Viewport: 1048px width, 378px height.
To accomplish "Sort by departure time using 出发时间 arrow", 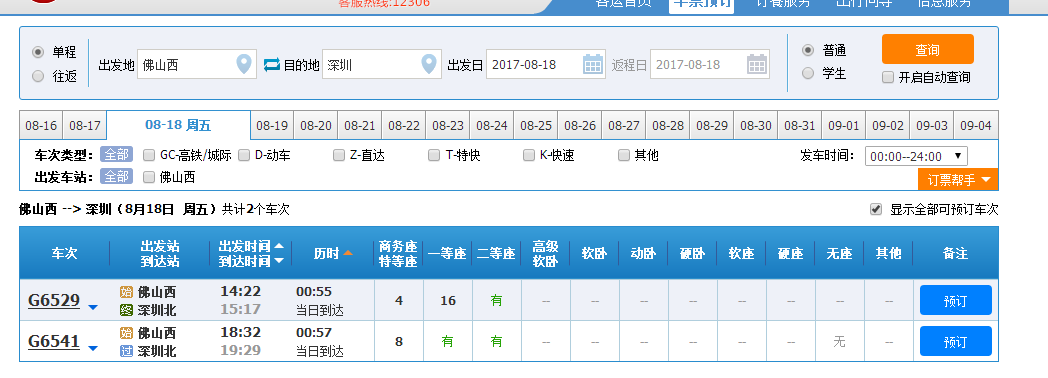I will tap(279, 245).
